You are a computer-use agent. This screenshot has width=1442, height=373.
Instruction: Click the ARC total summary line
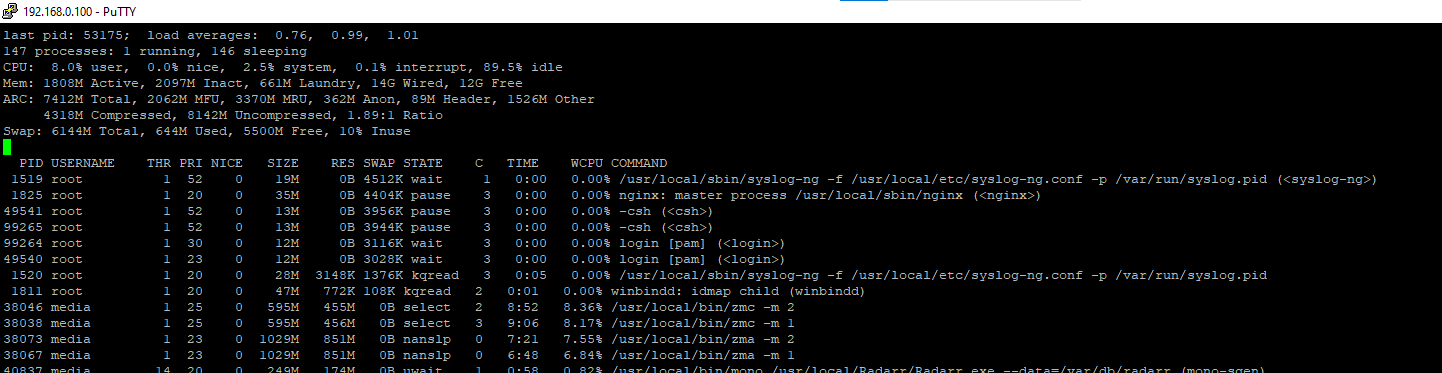(x=299, y=99)
